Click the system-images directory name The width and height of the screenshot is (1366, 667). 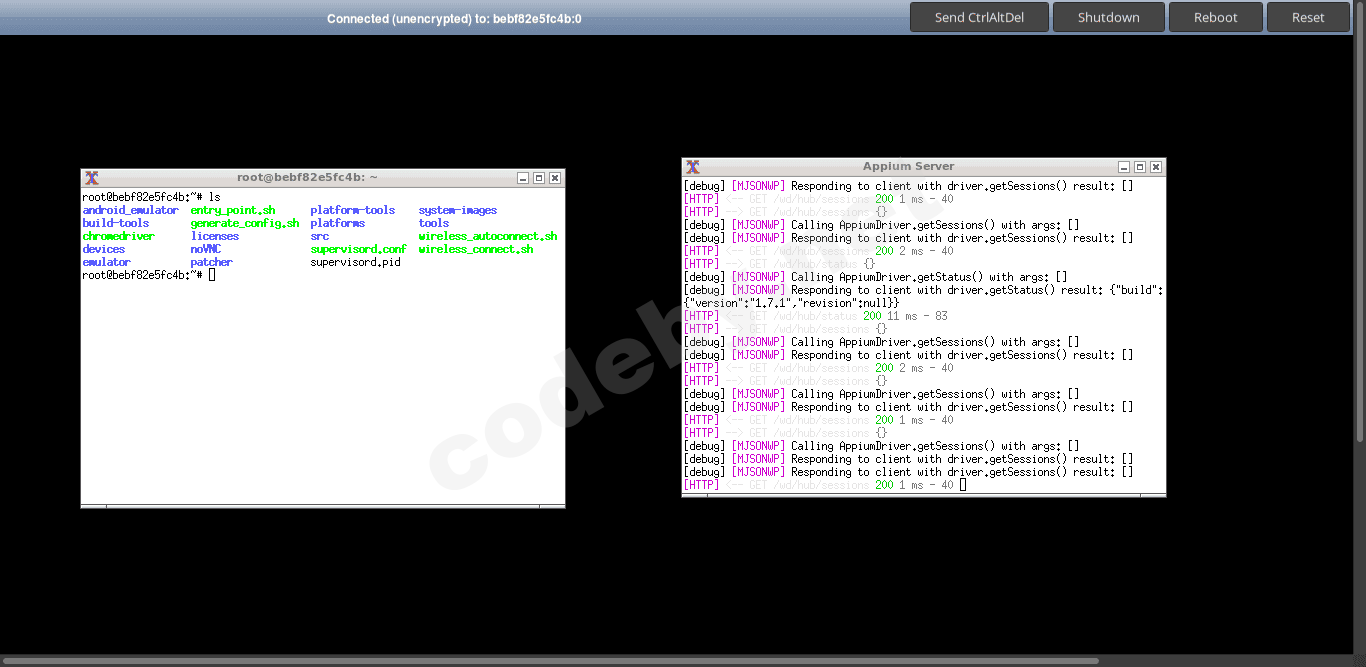(457, 210)
